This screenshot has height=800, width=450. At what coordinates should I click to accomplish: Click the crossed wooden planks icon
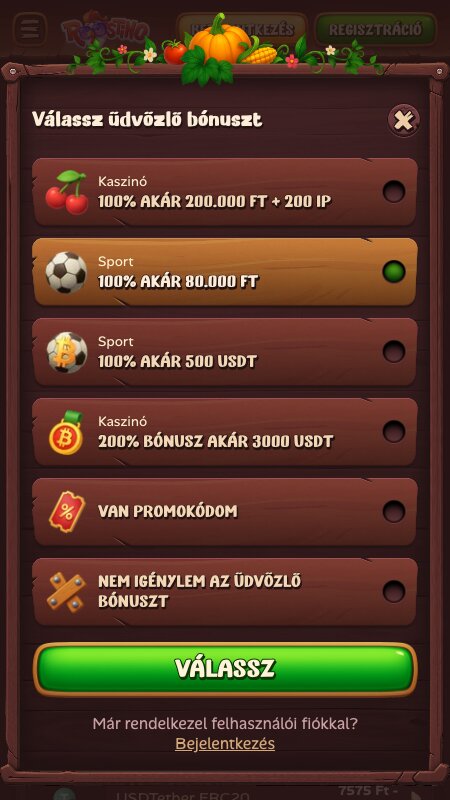tap(66, 592)
